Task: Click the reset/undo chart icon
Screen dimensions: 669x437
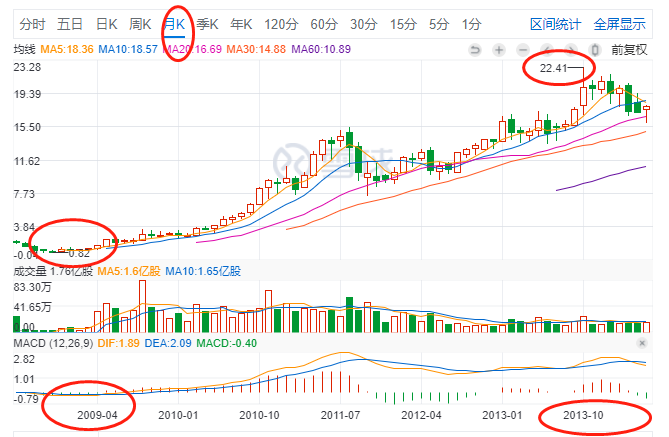Action: pyautogui.click(x=475, y=48)
